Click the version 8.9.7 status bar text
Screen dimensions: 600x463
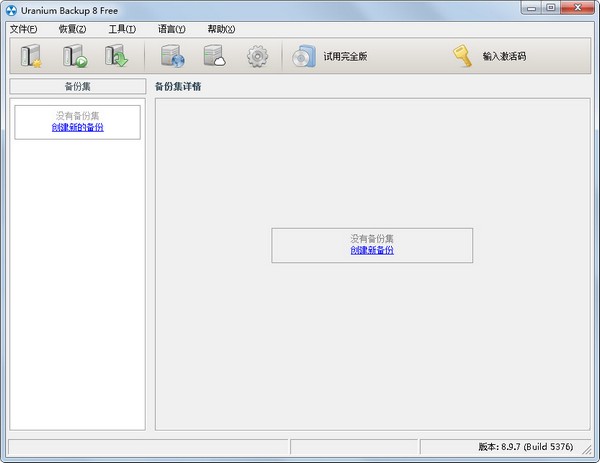coord(527,447)
